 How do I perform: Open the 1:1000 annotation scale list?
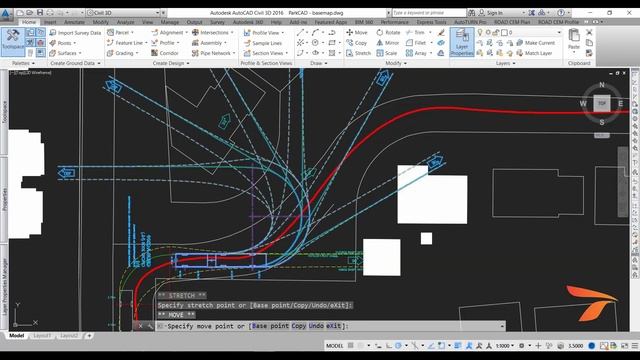[504, 346]
